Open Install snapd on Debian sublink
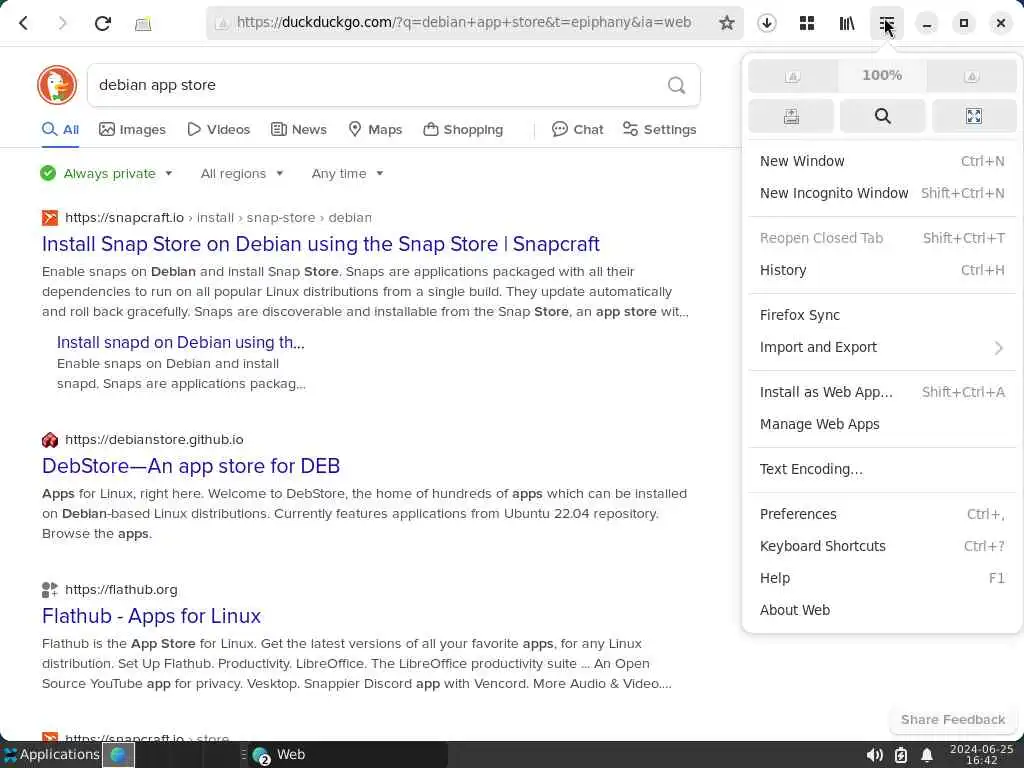Screen dimensions: 1024x768 click(180, 342)
